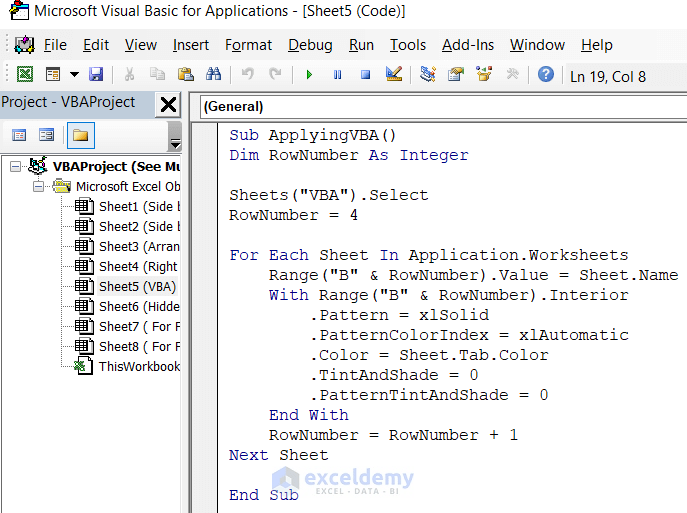Open Project Explorer toolbar icon
The image size is (687, 513).
coord(428,74)
